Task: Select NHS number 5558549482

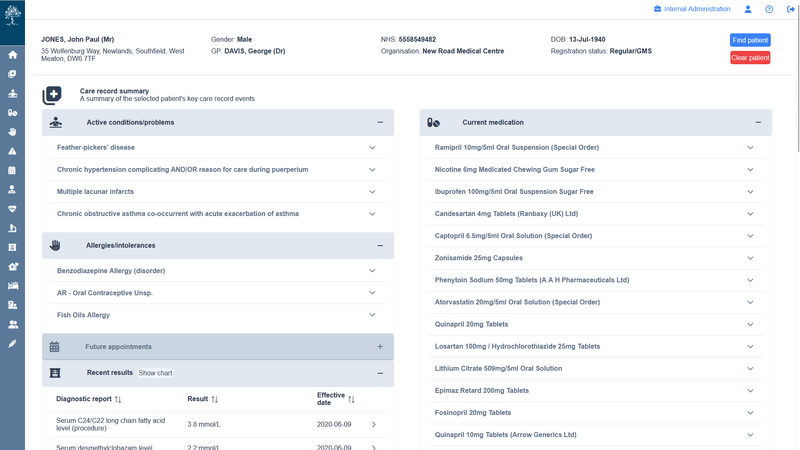Action: tap(417, 39)
